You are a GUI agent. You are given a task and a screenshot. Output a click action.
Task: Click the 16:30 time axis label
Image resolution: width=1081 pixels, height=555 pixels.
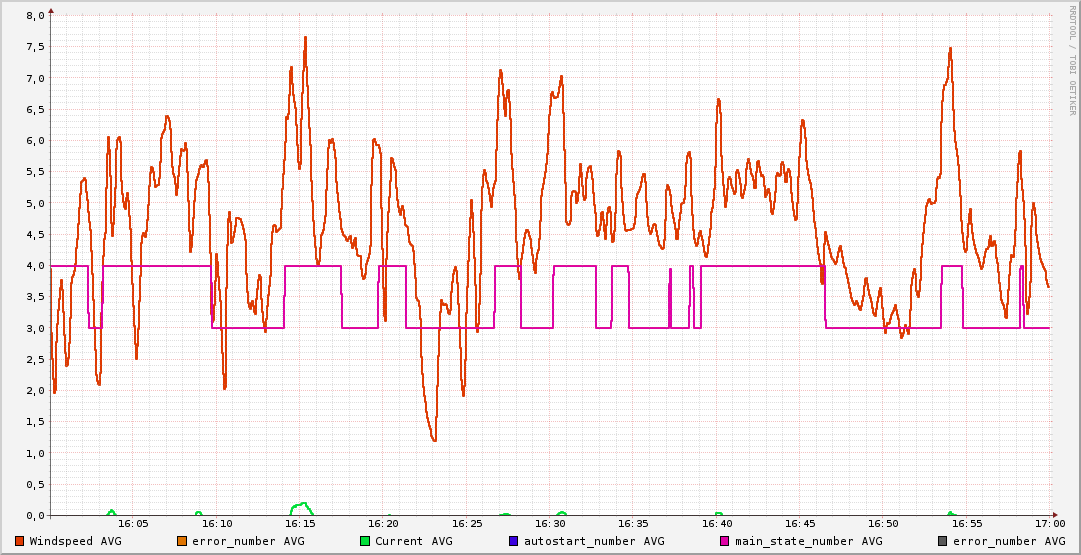pyautogui.click(x=550, y=523)
